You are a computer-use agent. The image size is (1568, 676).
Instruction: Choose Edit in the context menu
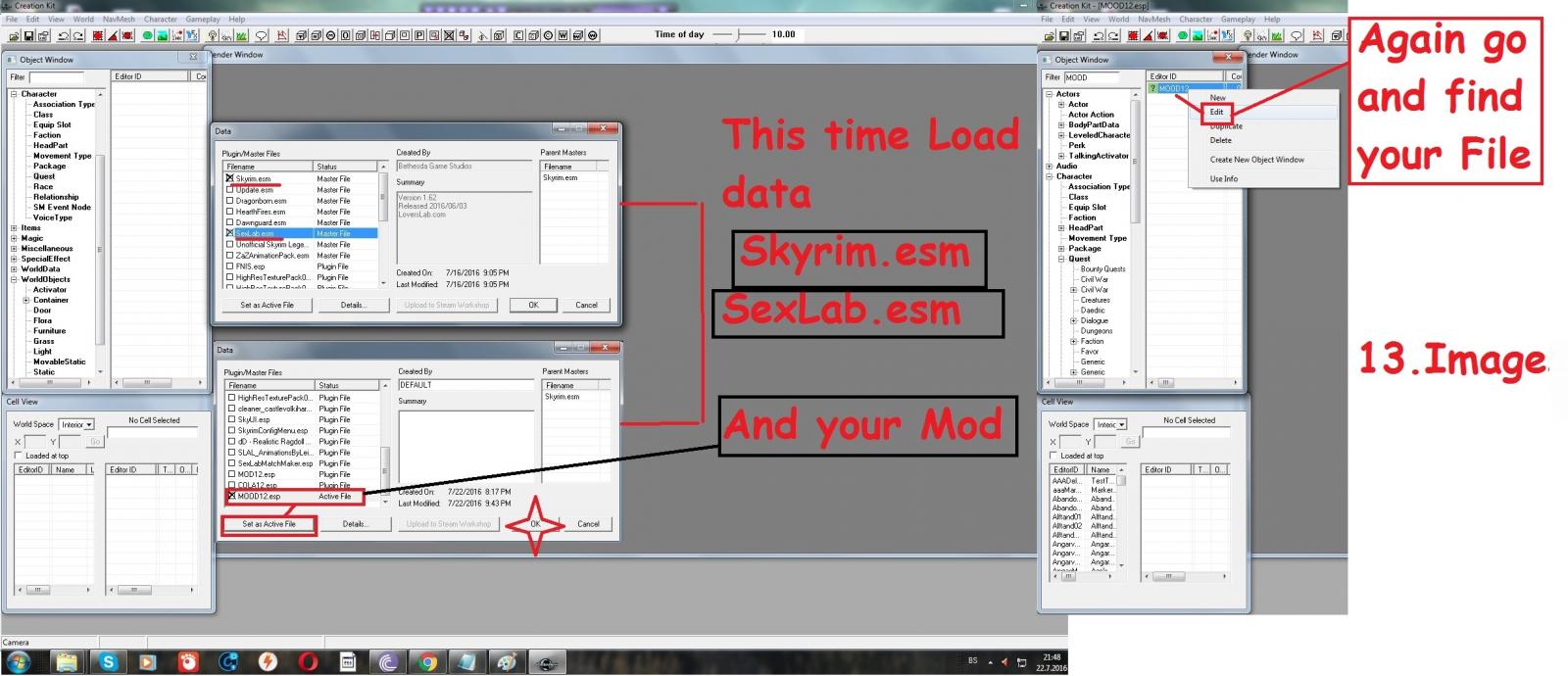(x=1216, y=112)
